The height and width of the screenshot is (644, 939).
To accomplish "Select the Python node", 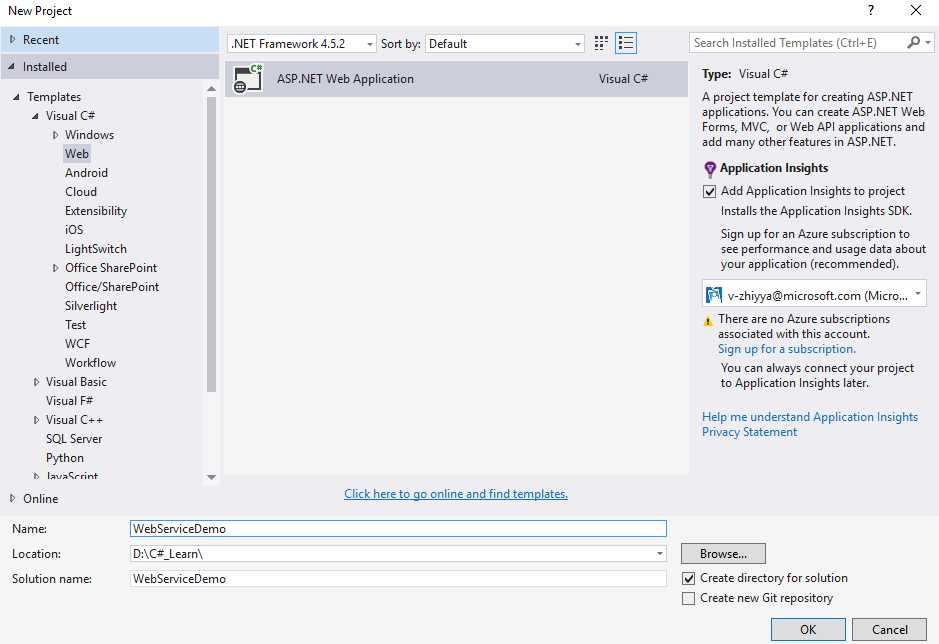I will pyautogui.click(x=65, y=458).
